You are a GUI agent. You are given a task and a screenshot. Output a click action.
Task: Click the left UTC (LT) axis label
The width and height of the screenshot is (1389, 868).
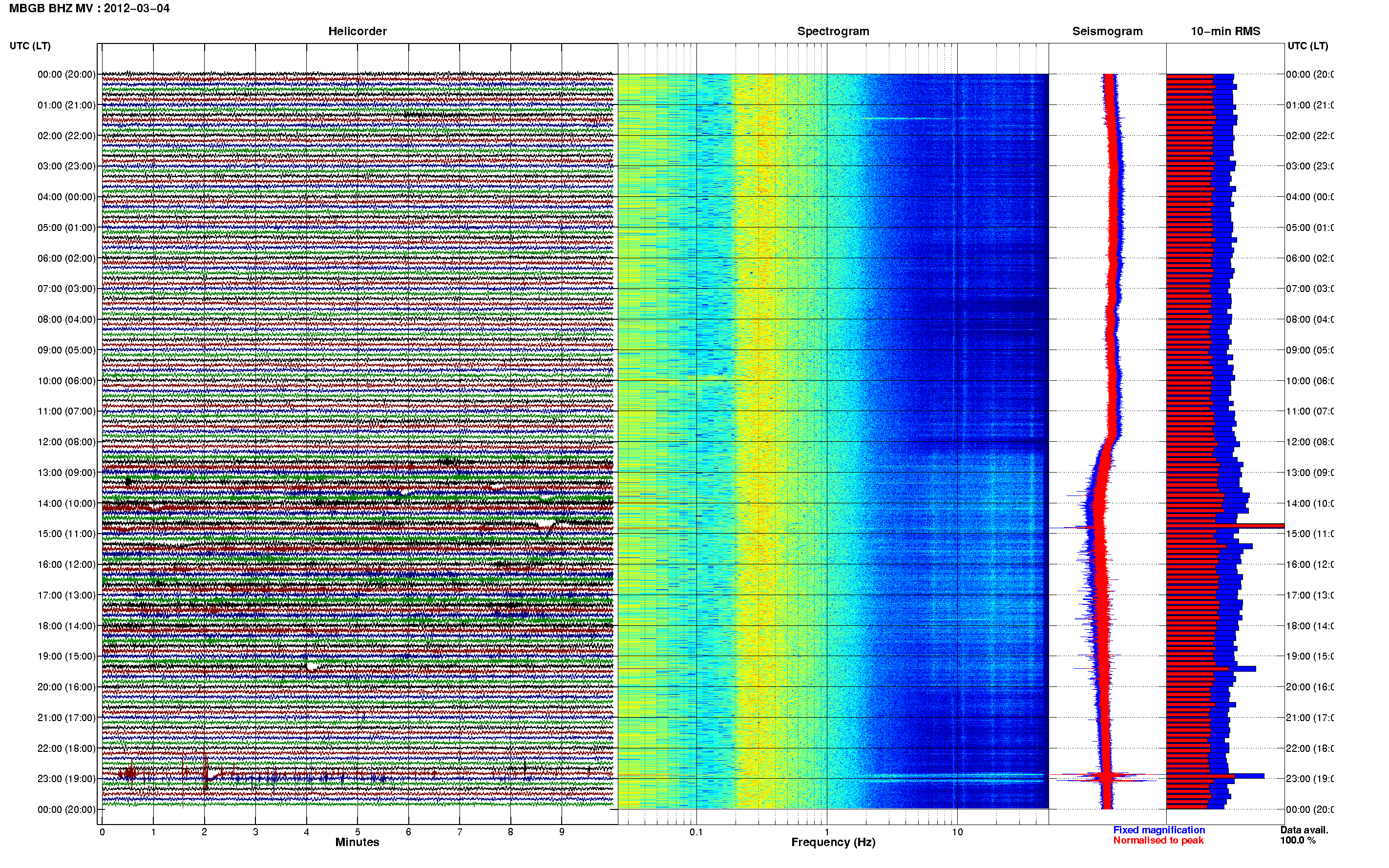click(30, 45)
